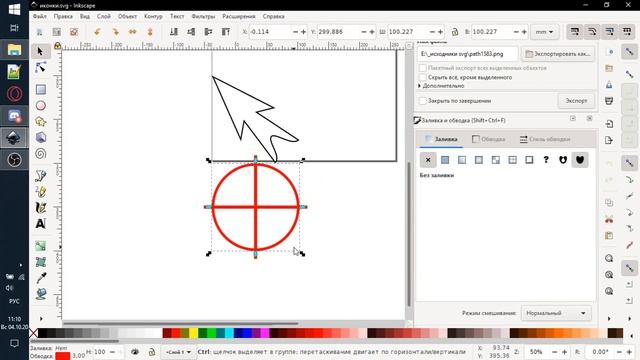Flip selection horizontally
640x360 pixels.
133,32
